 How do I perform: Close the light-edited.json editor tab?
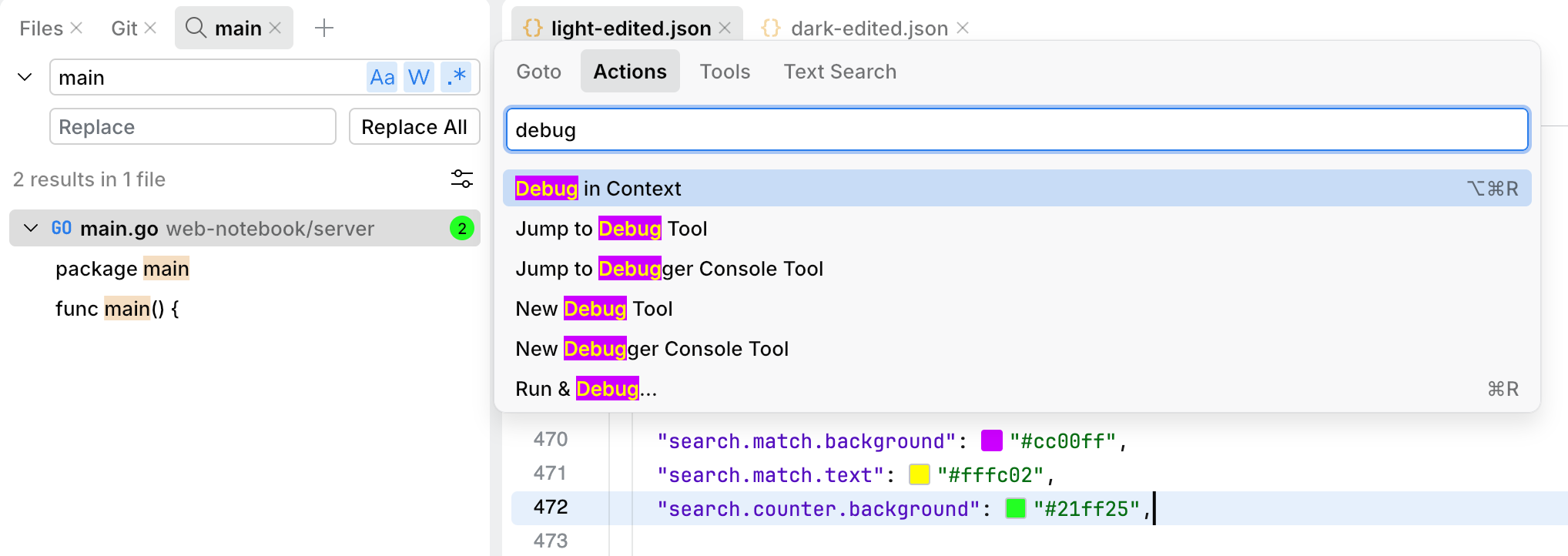pyautogui.click(x=725, y=28)
